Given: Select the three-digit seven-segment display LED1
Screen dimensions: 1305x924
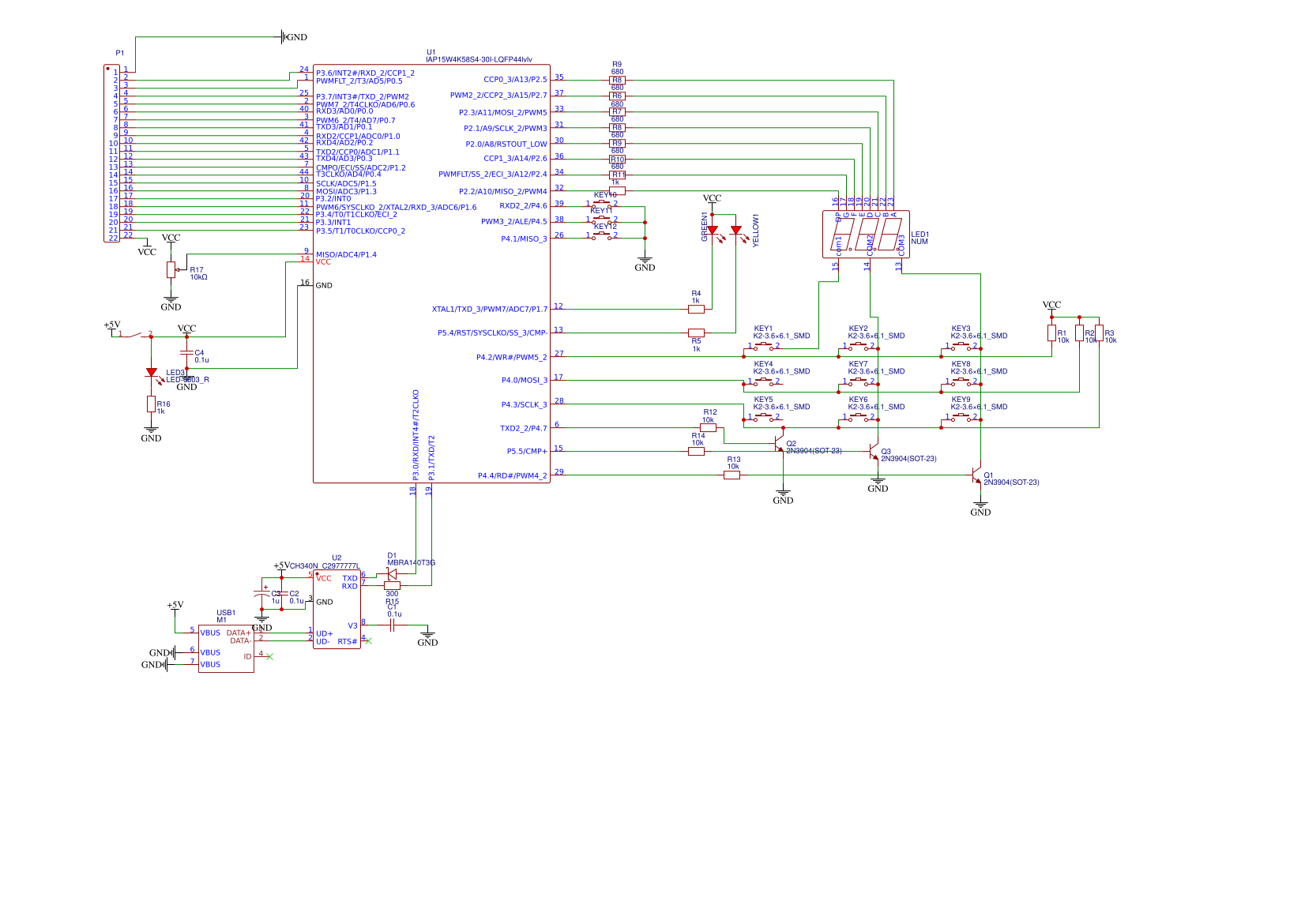Looking at the screenshot, I should (x=866, y=234).
